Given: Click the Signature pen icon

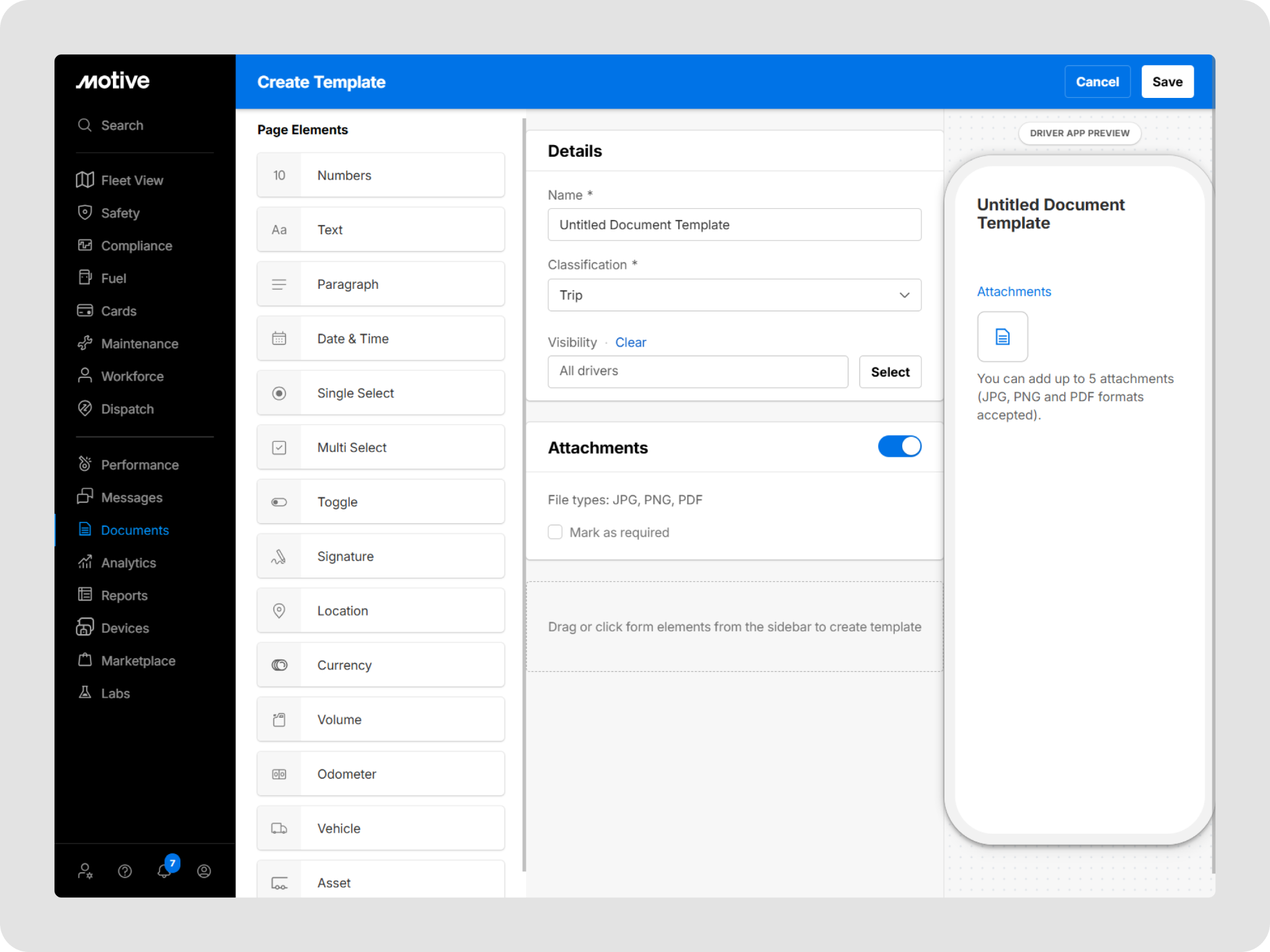Looking at the screenshot, I should point(279,557).
